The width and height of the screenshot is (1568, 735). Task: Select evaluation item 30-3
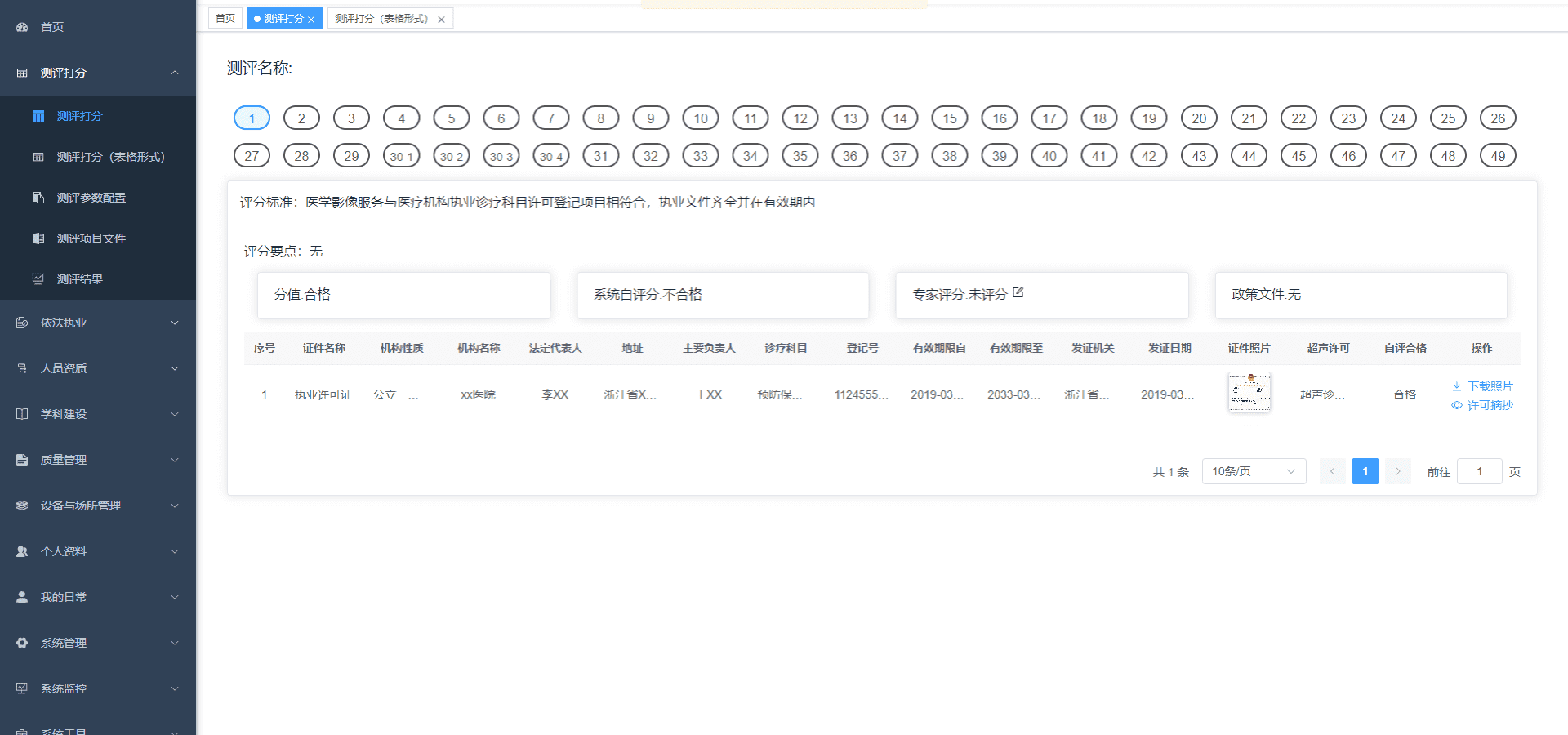click(x=501, y=156)
